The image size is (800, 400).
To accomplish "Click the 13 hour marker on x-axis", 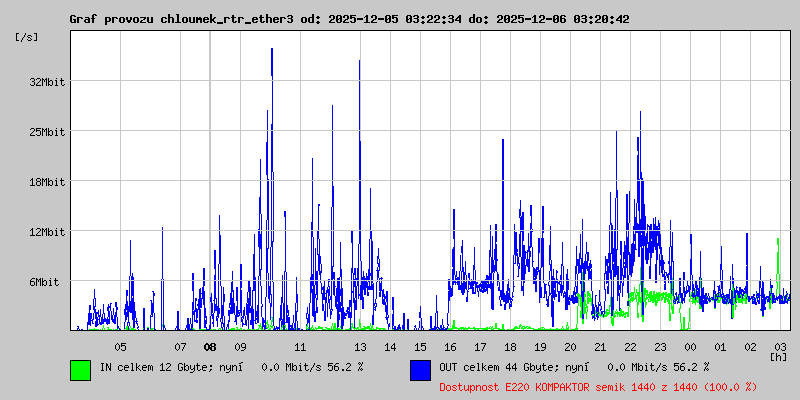I will [x=360, y=347].
